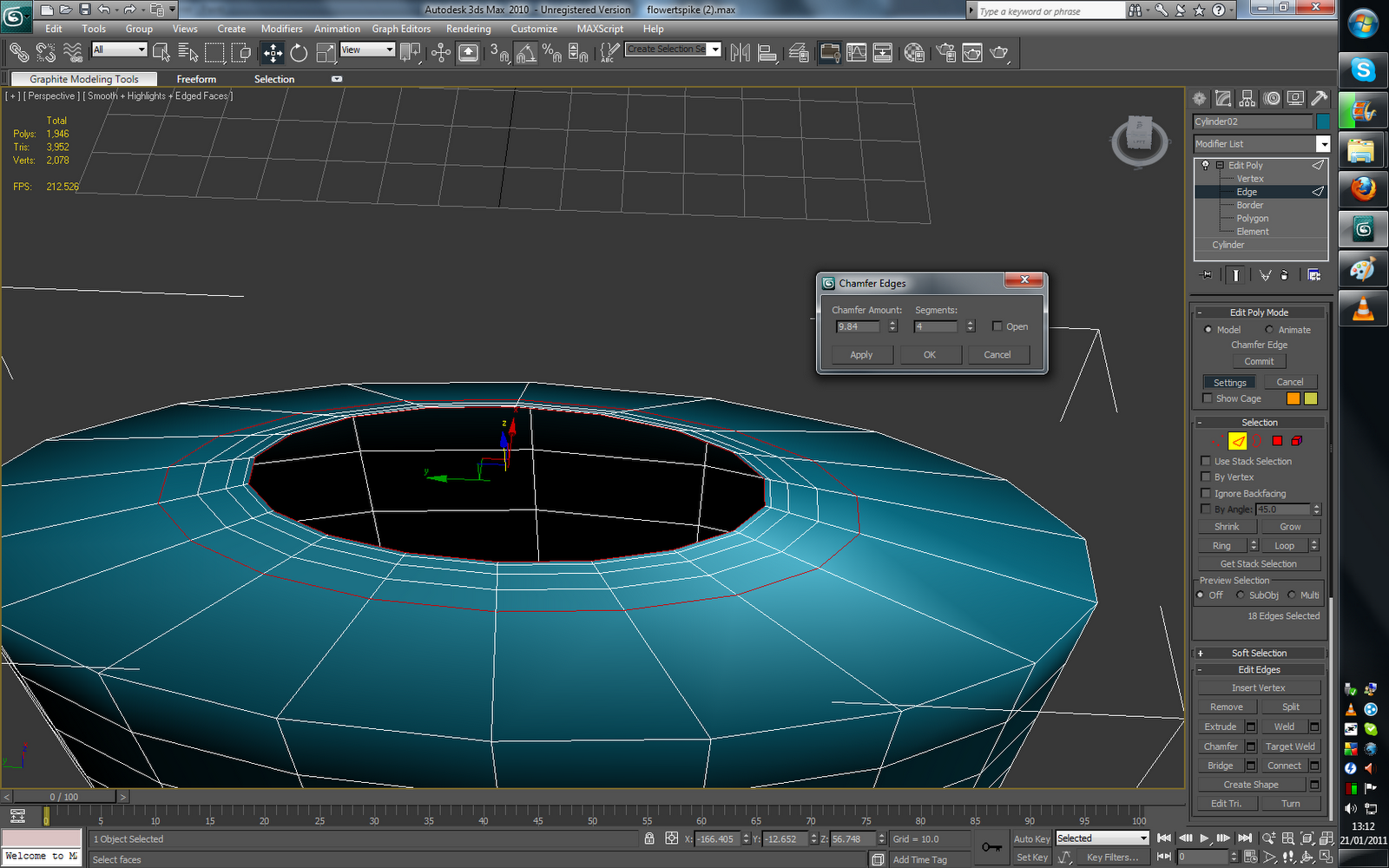Click the Grow selection button
Viewport: 1389px width, 868px height.
coord(1290,527)
